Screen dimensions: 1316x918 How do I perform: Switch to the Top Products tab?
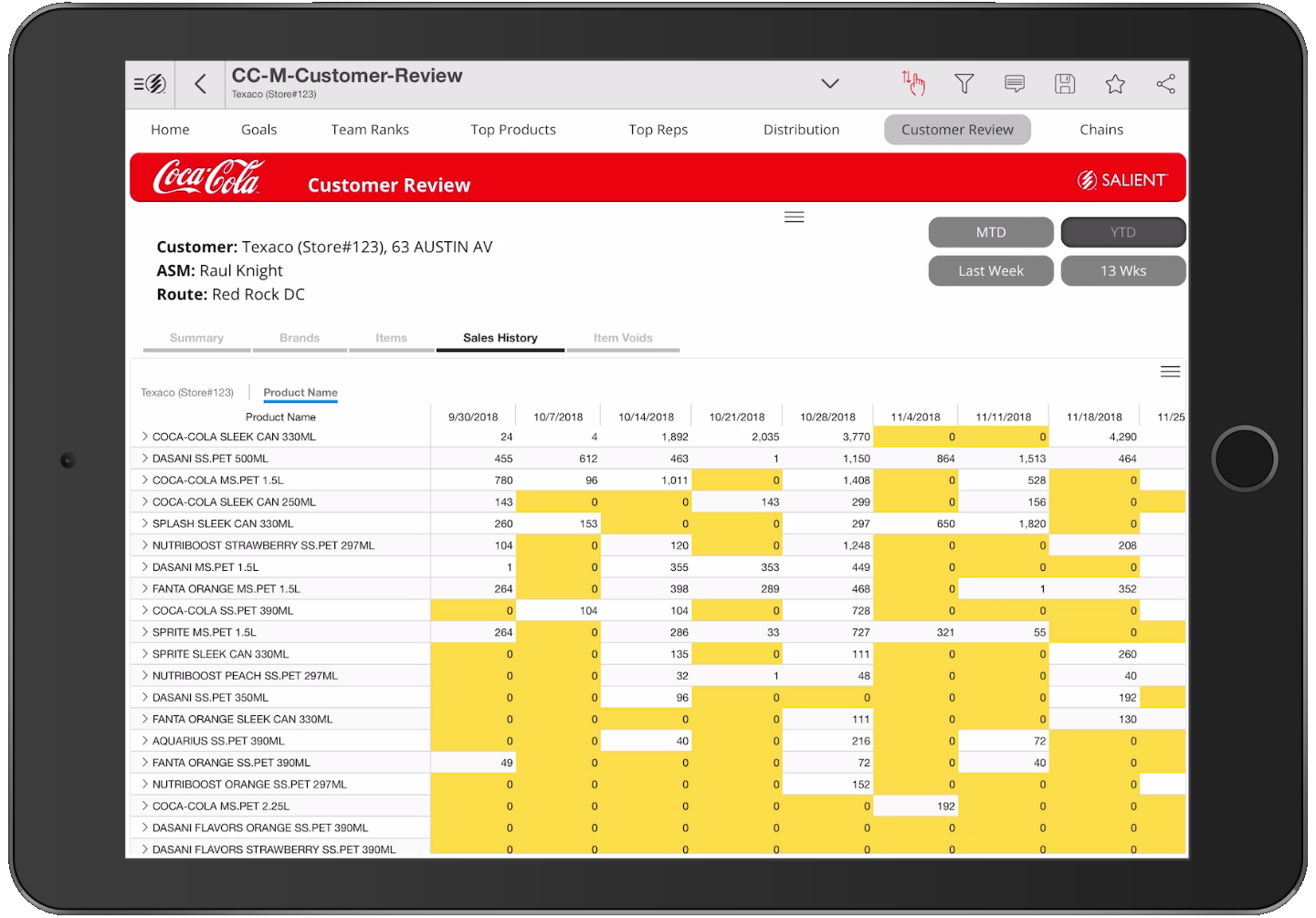pos(513,130)
